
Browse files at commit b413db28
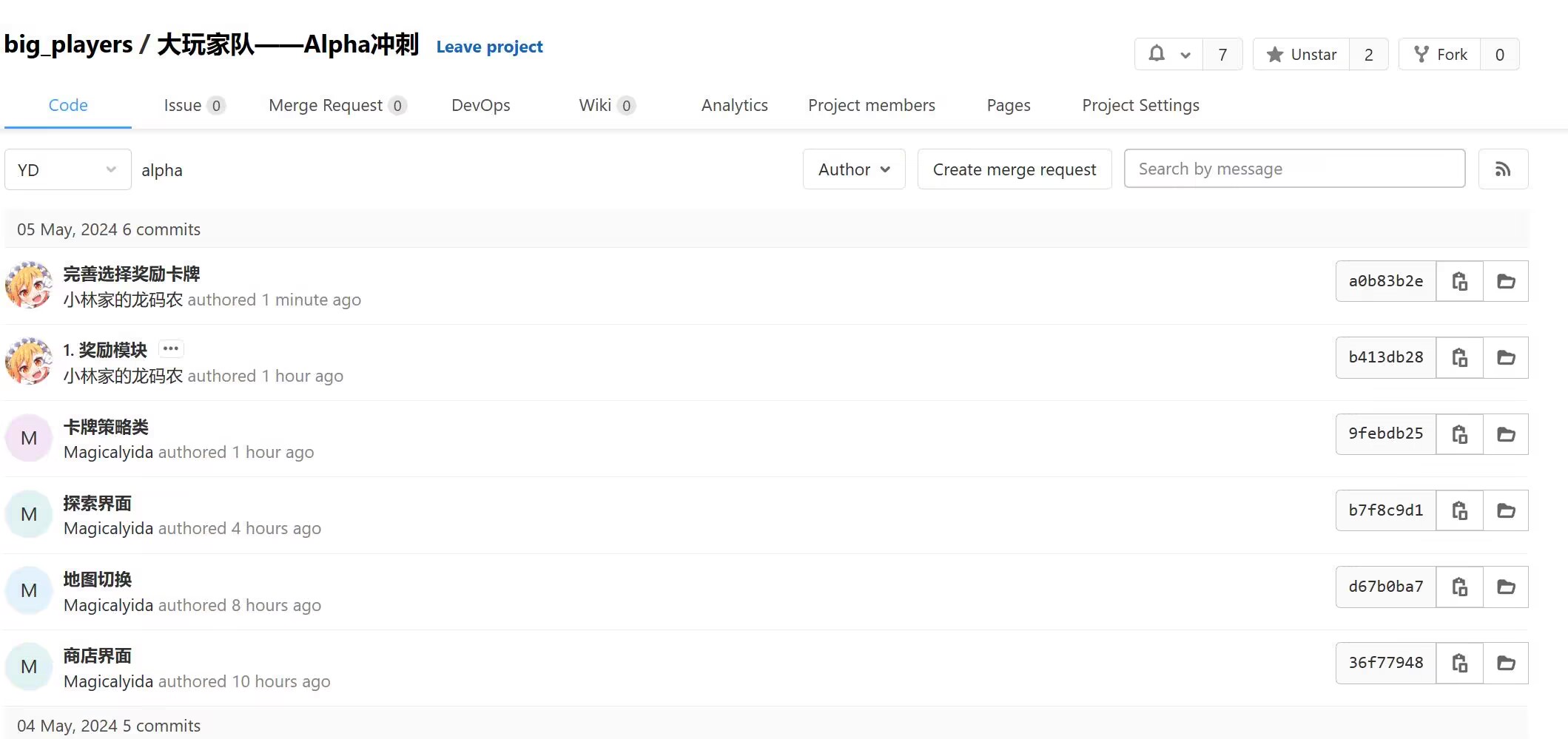click(x=1506, y=358)
